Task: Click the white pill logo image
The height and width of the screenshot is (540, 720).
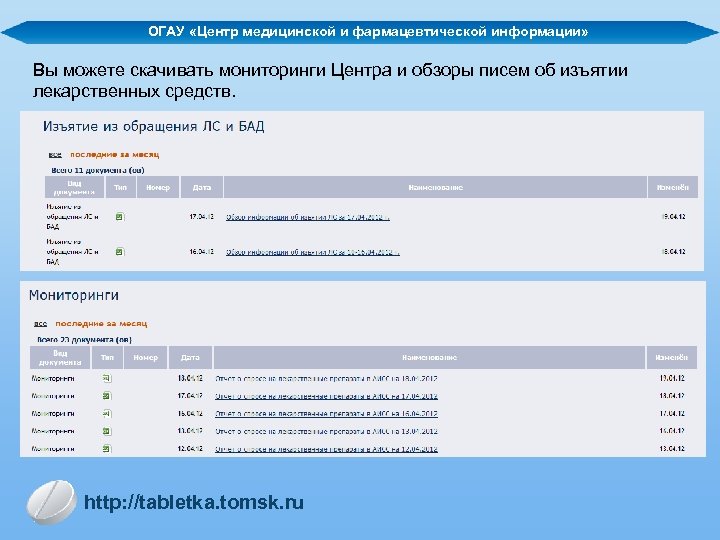Action: [x=51, y=502]
